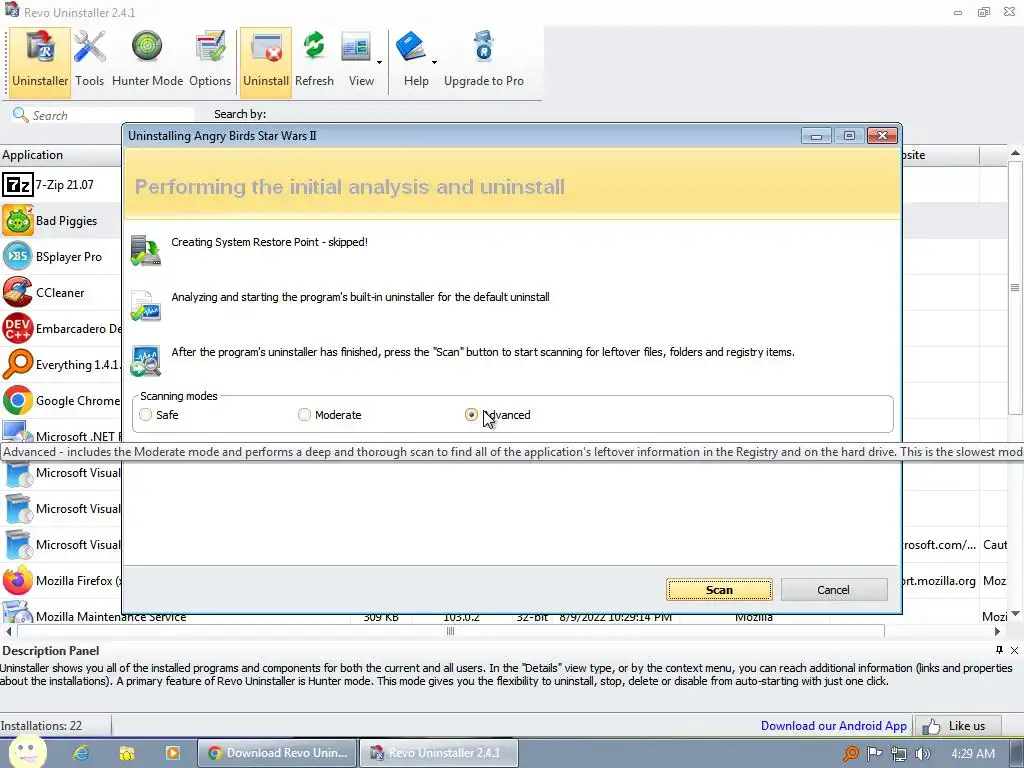Select the Mozilla Firefox entry

coord(61,581)
